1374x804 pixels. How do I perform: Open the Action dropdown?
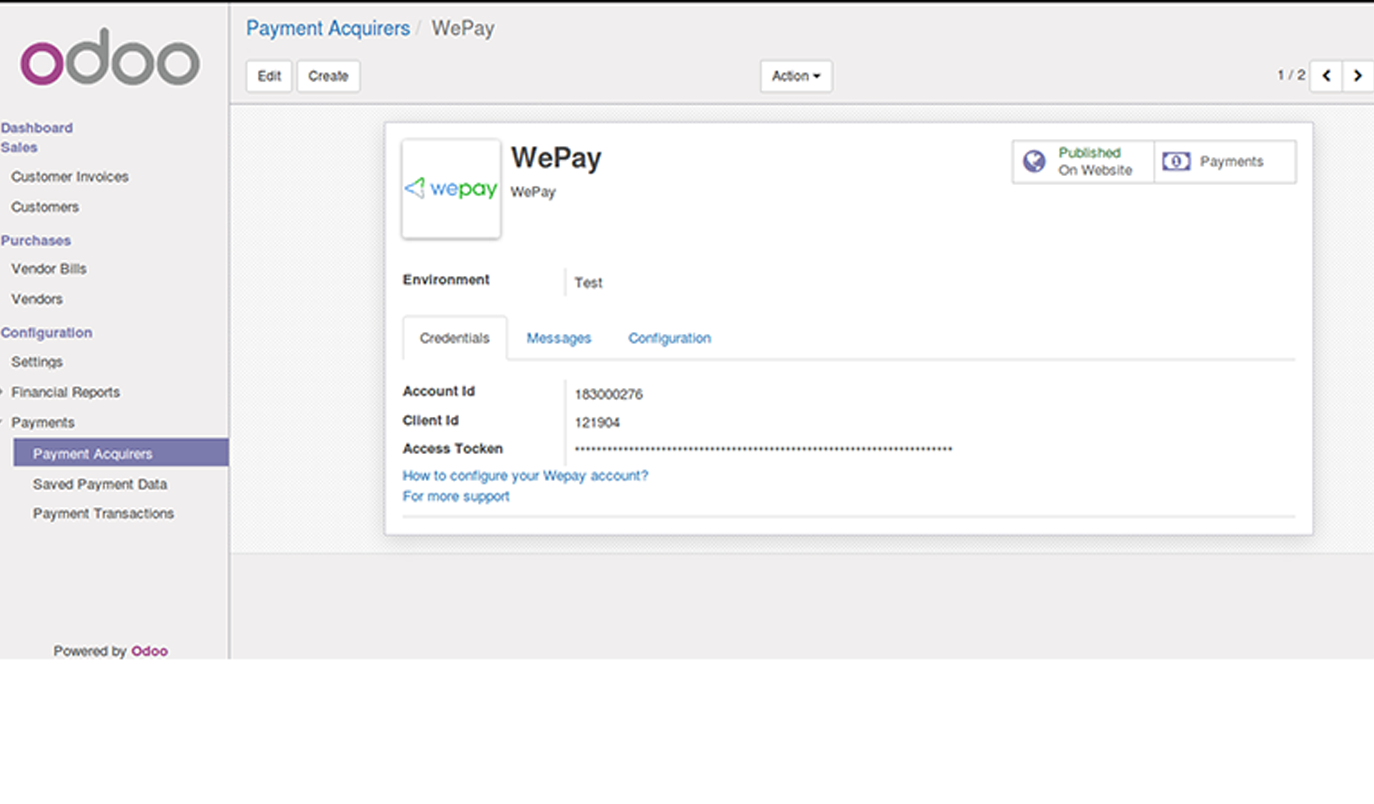(x=796, y=76)
